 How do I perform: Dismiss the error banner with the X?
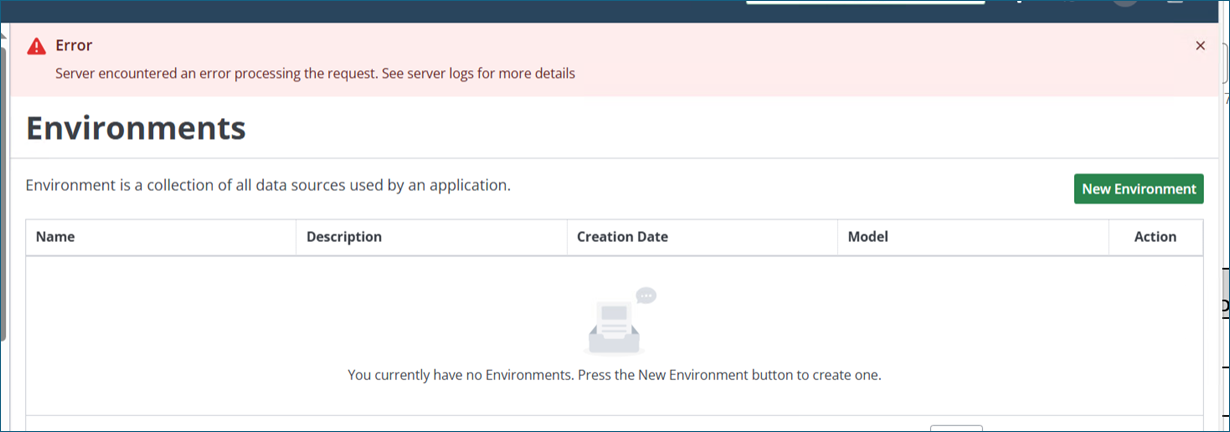(1200, 46)
